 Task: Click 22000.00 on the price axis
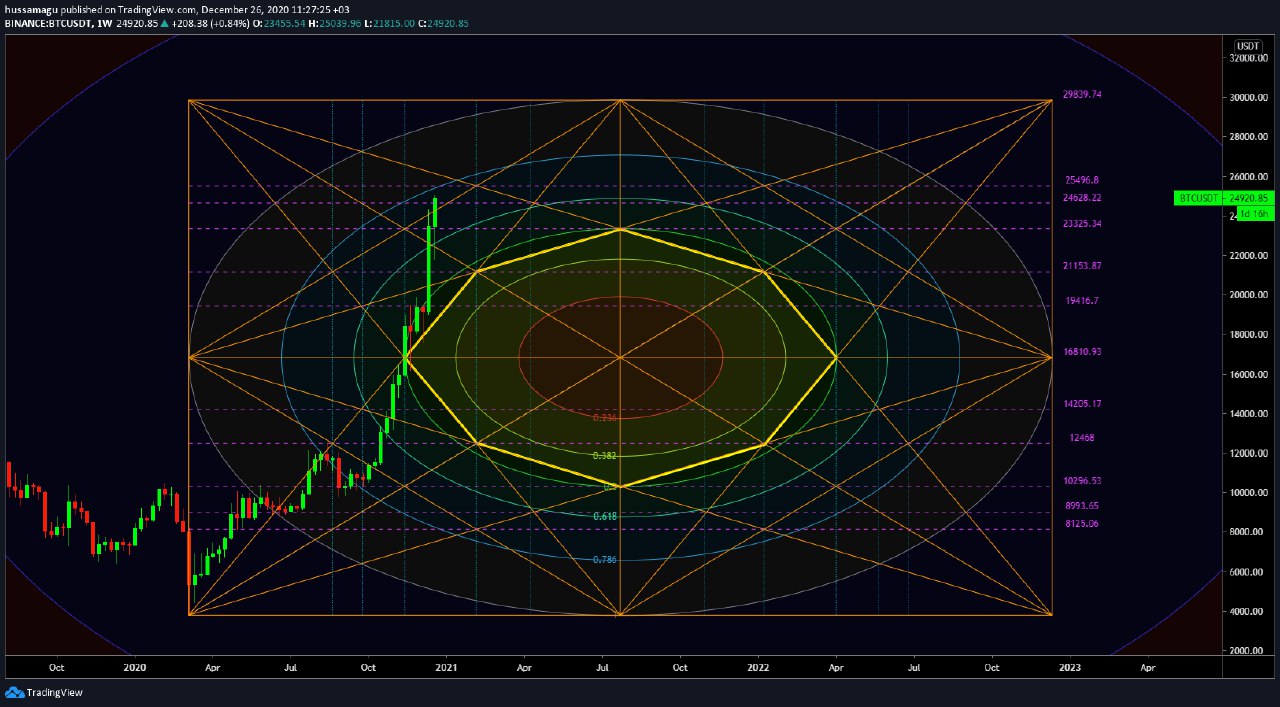1251,256
